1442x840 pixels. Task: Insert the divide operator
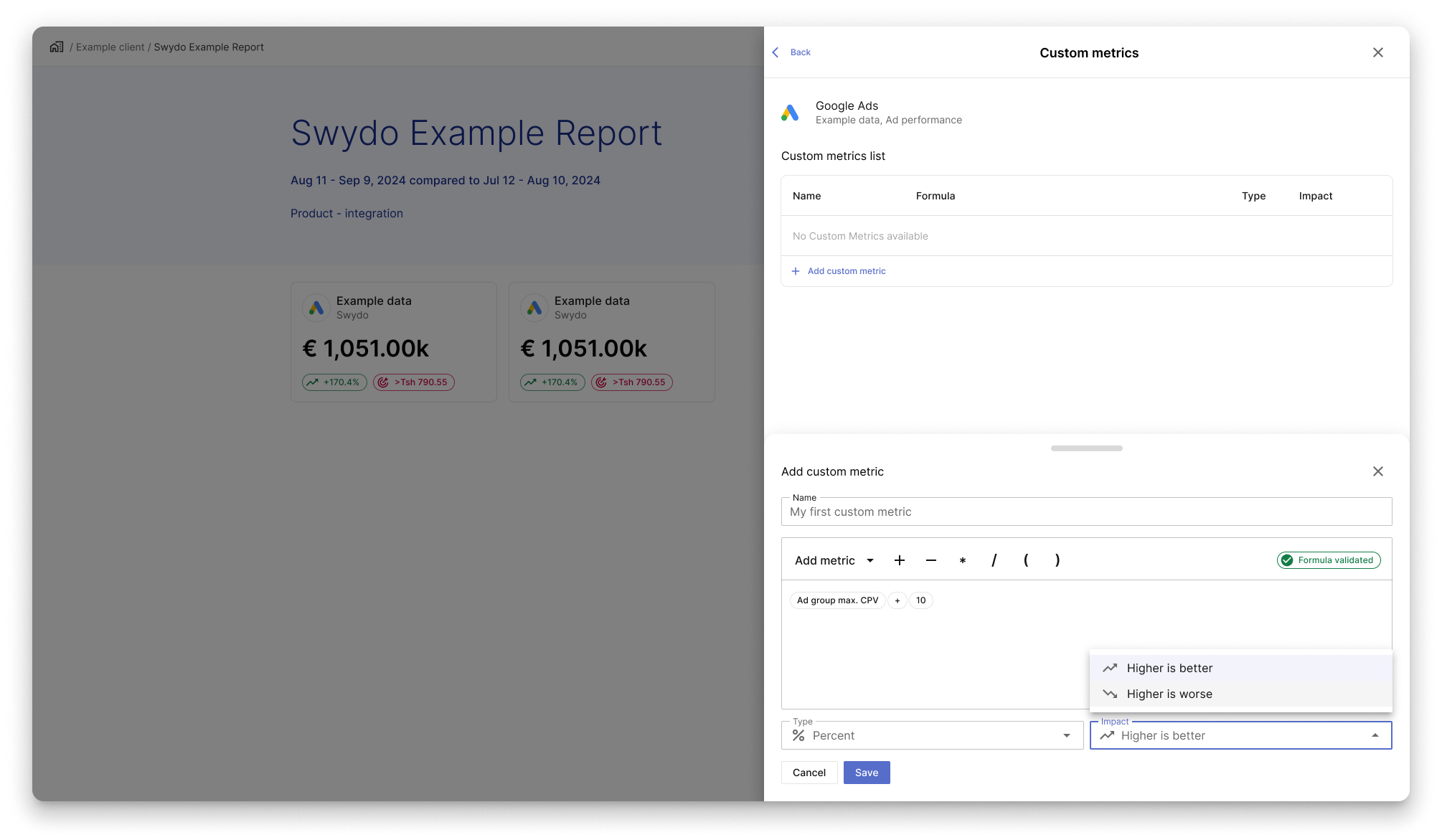click(994, 560)
